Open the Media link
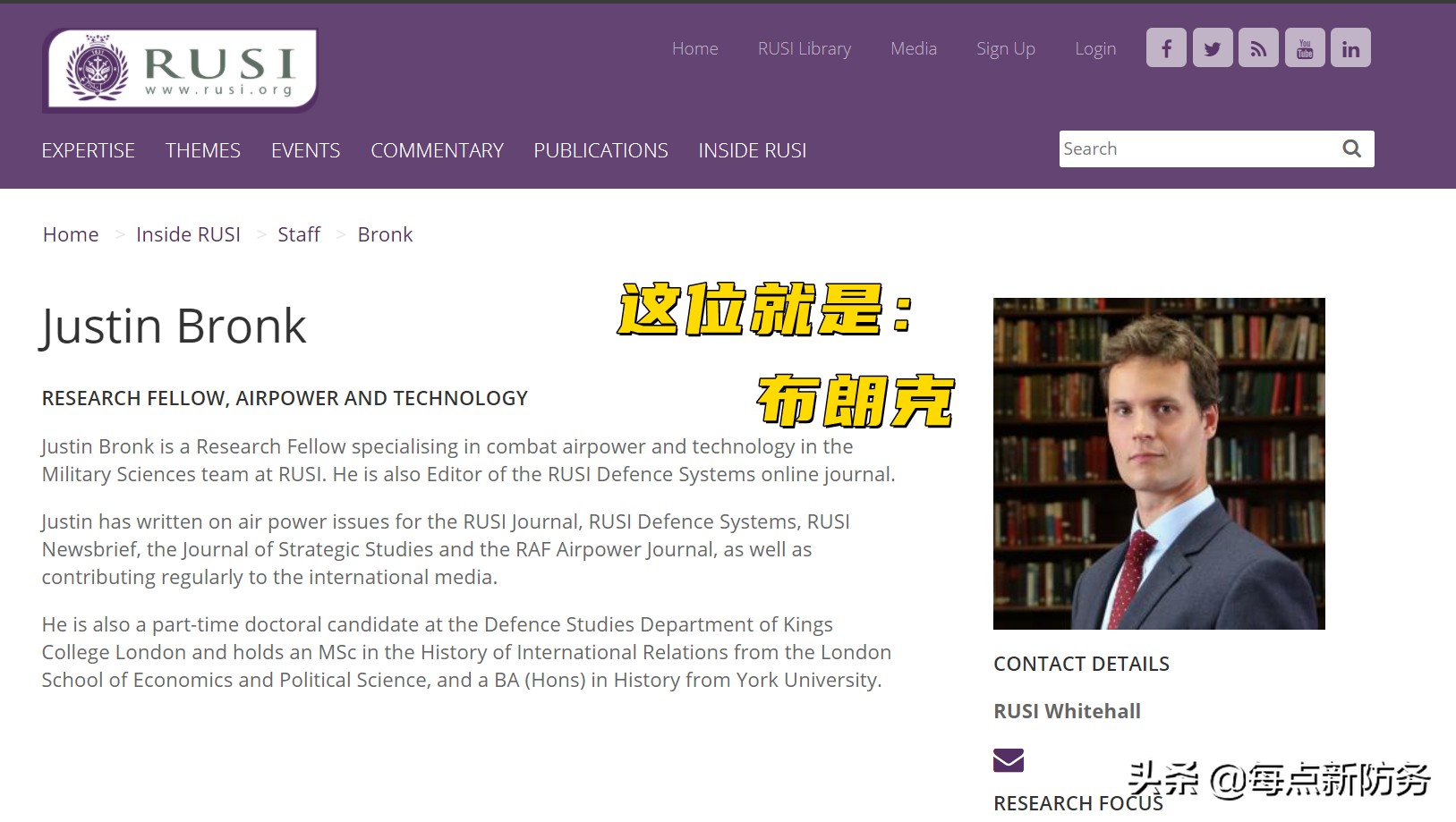Screen dimensions: 1456x822 (914, 48)
